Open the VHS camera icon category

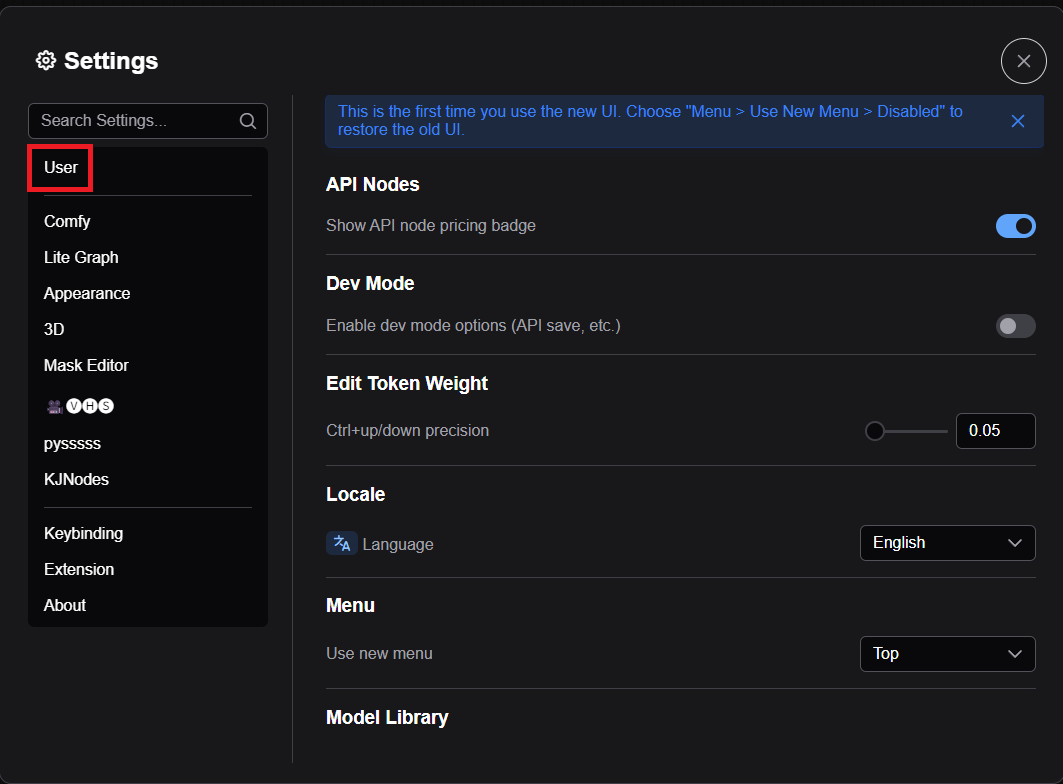(79, 405)
